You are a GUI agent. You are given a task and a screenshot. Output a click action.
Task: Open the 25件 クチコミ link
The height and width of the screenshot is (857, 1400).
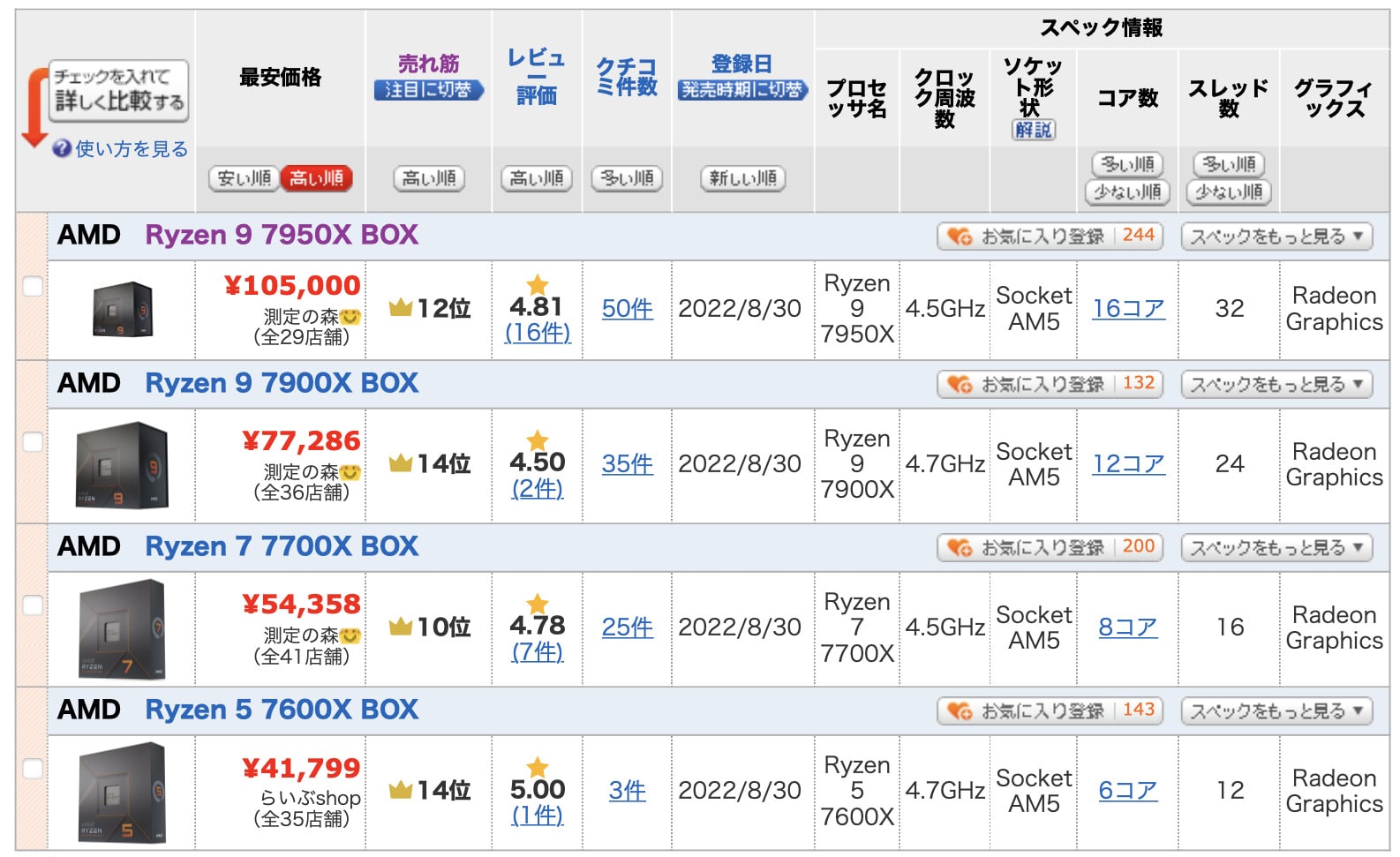[x=627, y=628]
